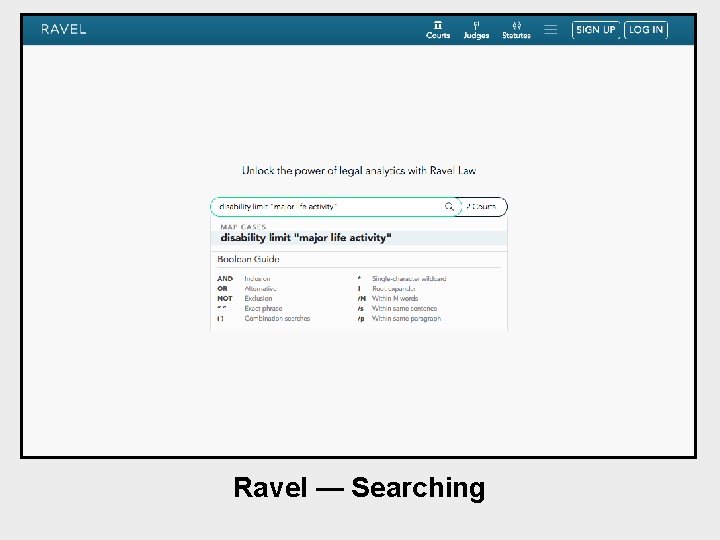The image size is (720, 540).
Task: Click the LOG IN button
Action: pyautogui.click(x=646, y=30)
